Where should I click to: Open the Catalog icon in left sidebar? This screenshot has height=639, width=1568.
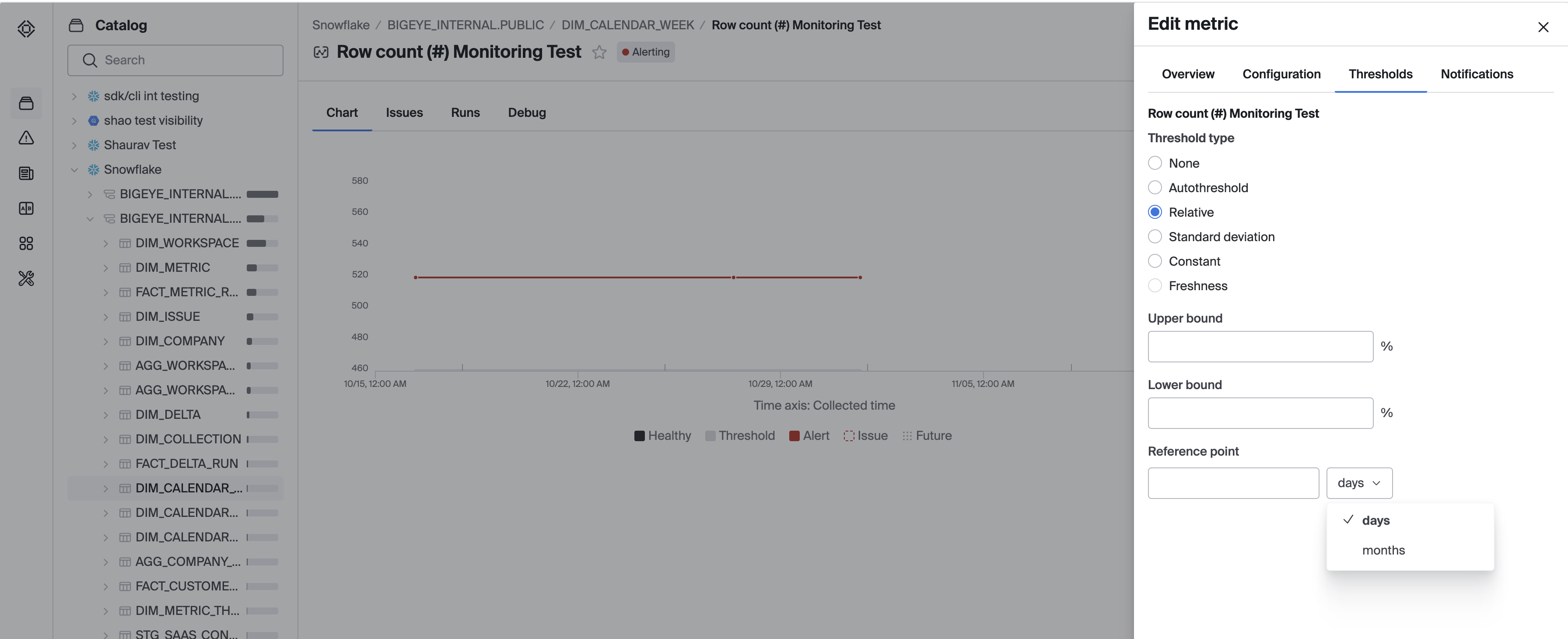pyautogui.click(x=26, y=104)
